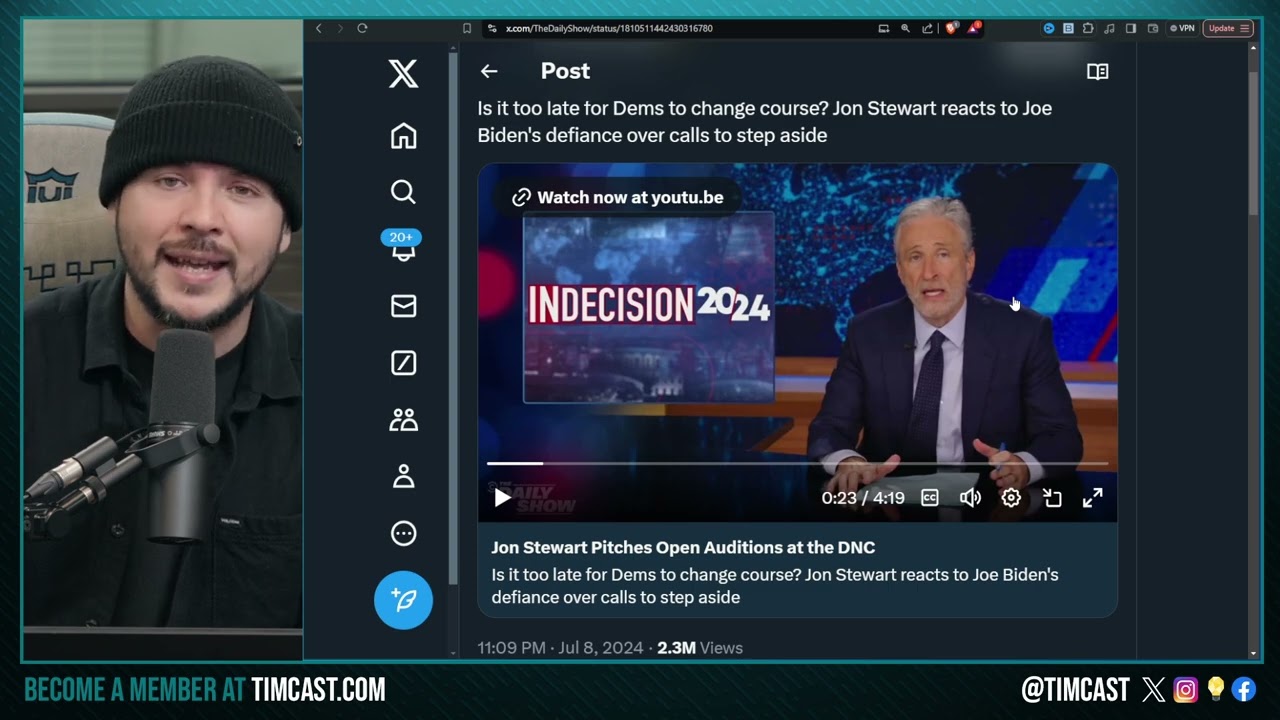Compose a new post with feather button
Viewport: 1280px width, 720px height.
(403, 600)
